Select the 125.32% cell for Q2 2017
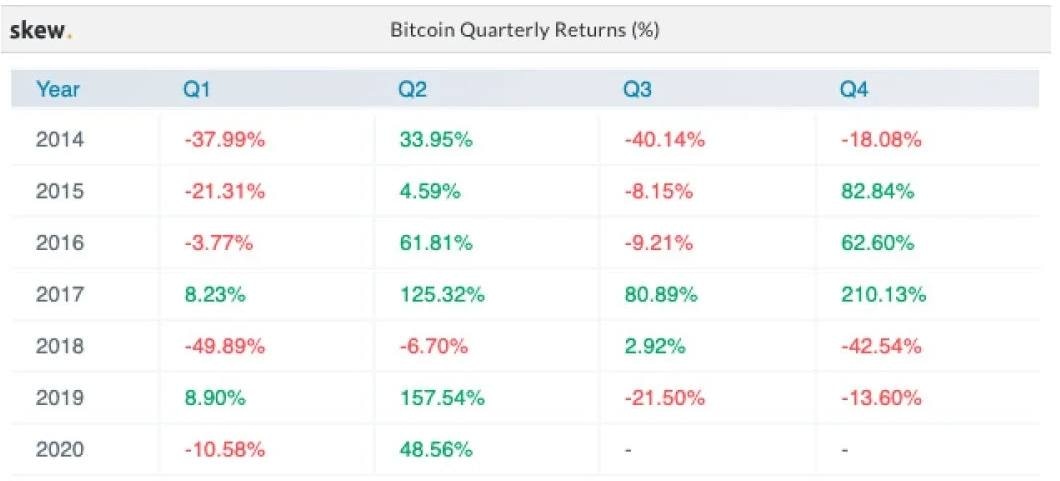Screen dimensions: 1060x481 (x=441, y=295)
